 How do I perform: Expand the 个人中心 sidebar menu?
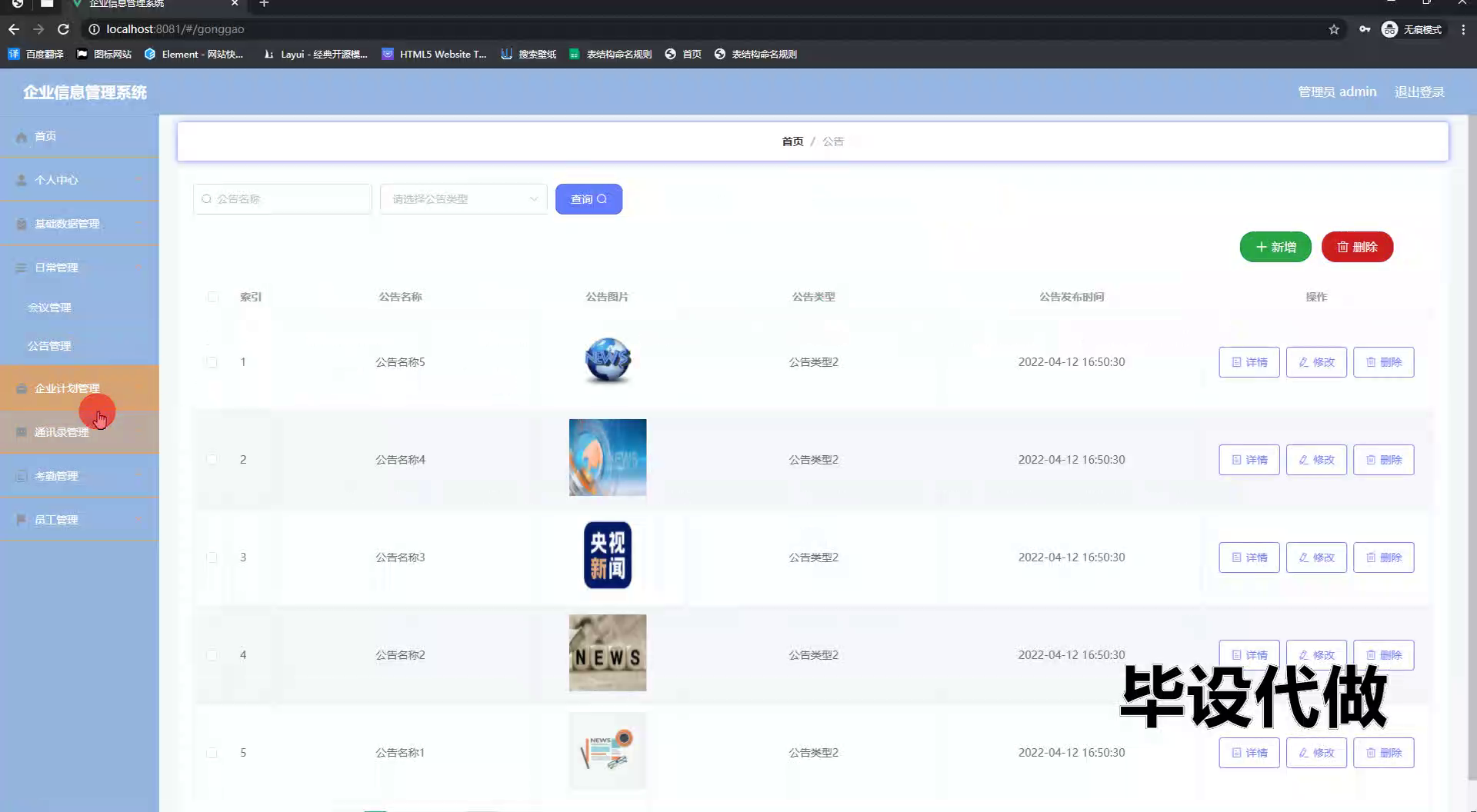(x=79, y=180)
